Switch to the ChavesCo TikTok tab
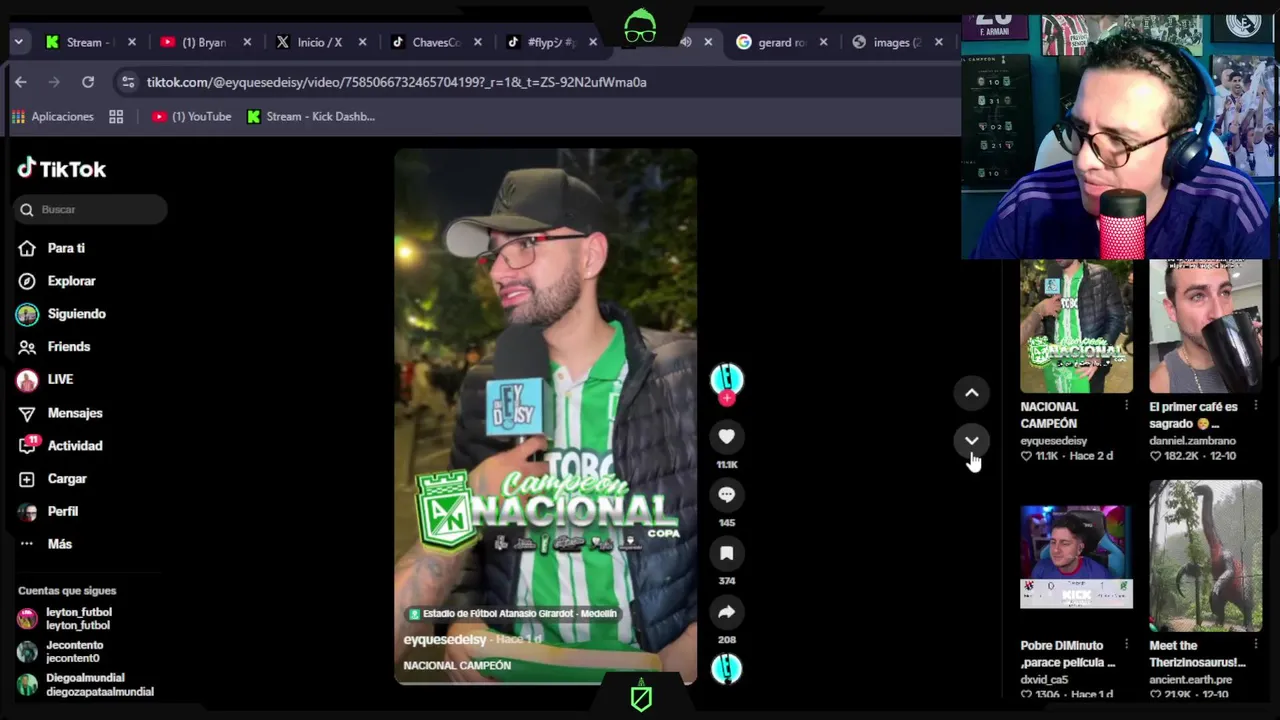This screenshot has height=720, width=1280. (x=434, y=42)
